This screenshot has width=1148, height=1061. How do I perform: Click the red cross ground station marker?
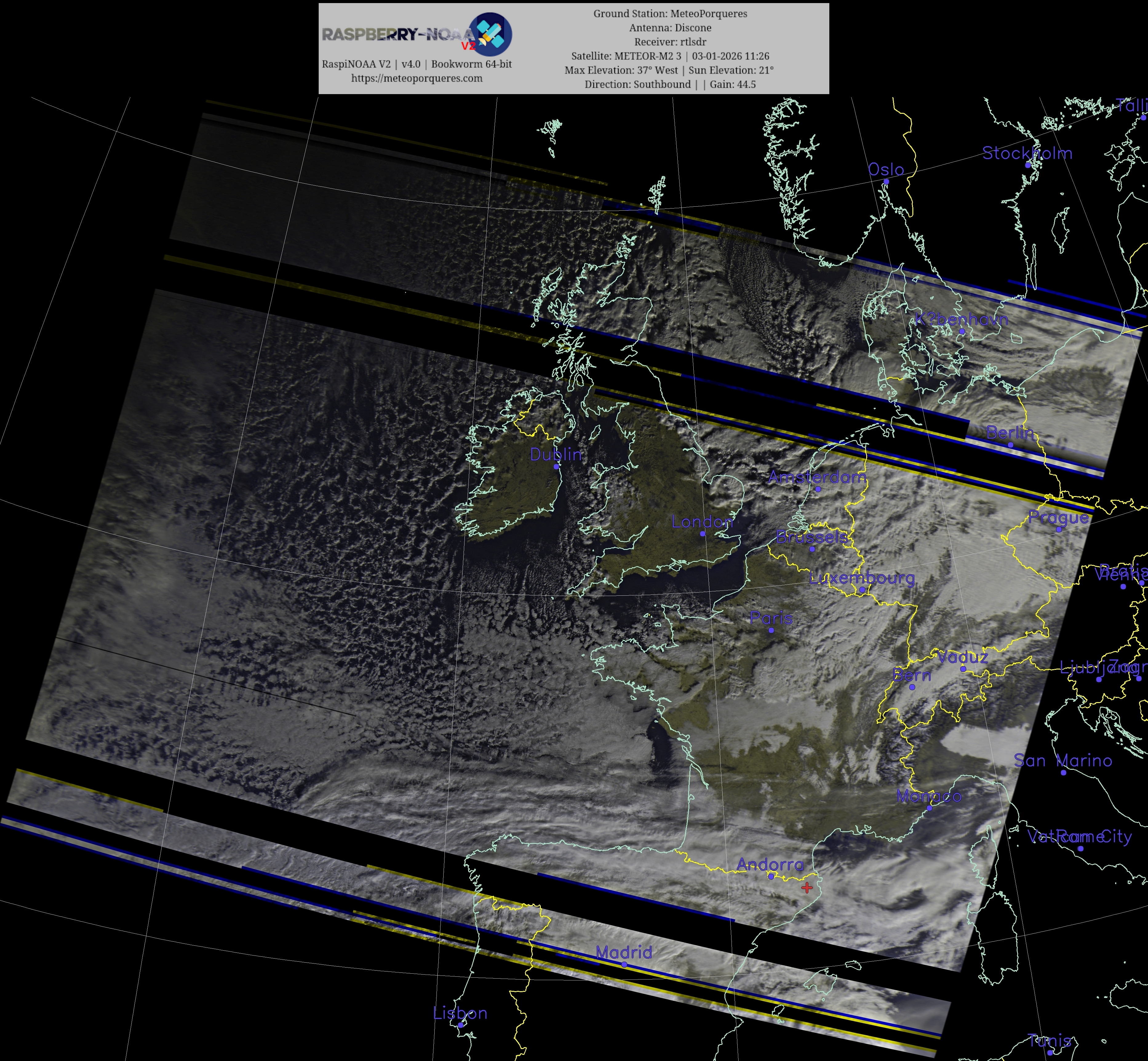pyautogui.click(x=807, y=888)
